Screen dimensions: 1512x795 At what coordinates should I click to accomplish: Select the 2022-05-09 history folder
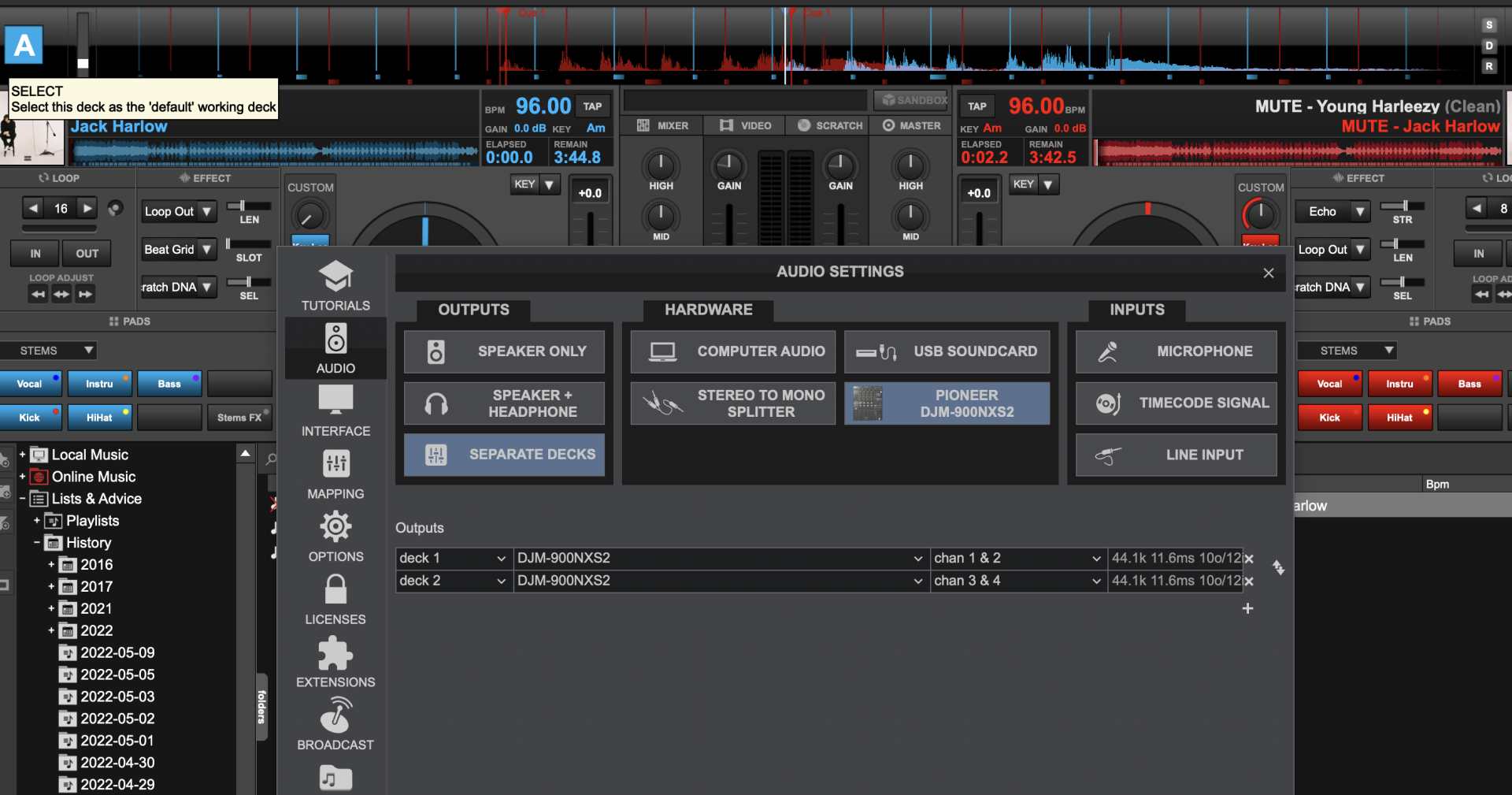(x=117, y=652)
